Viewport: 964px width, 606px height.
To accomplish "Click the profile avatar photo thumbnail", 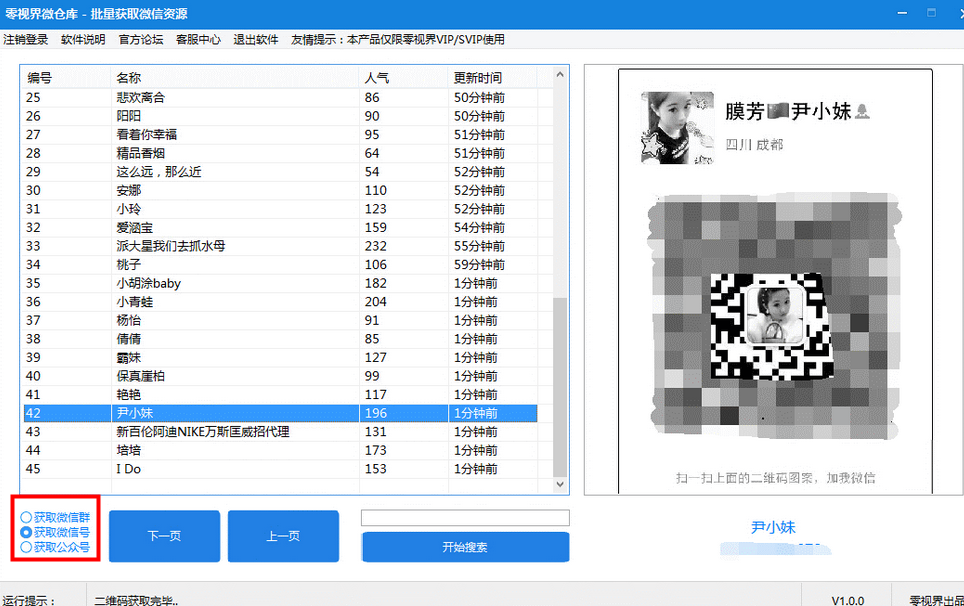I will pos(678,127).
